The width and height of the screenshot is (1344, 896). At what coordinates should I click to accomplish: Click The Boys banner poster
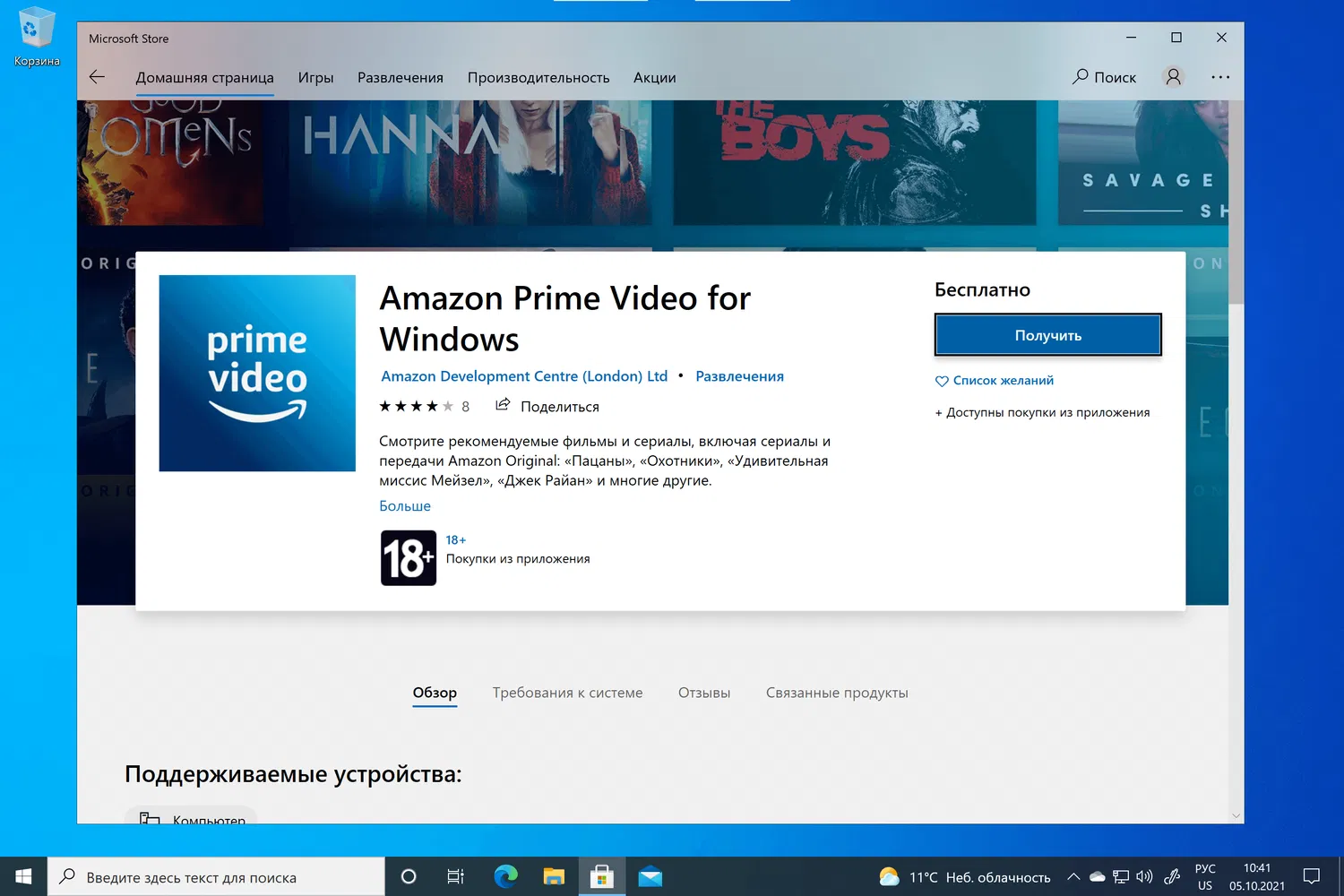(x=855, y=162)
